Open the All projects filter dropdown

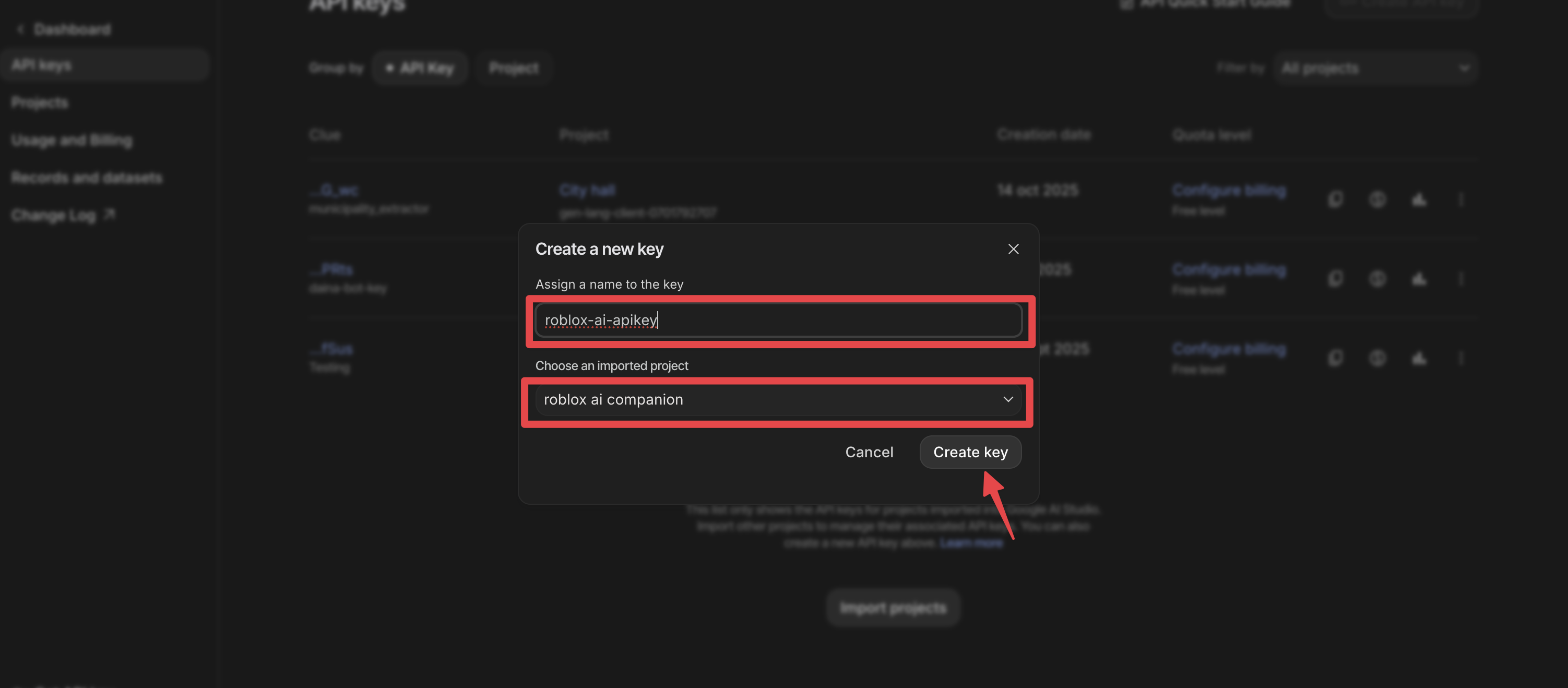(1375, 67)
